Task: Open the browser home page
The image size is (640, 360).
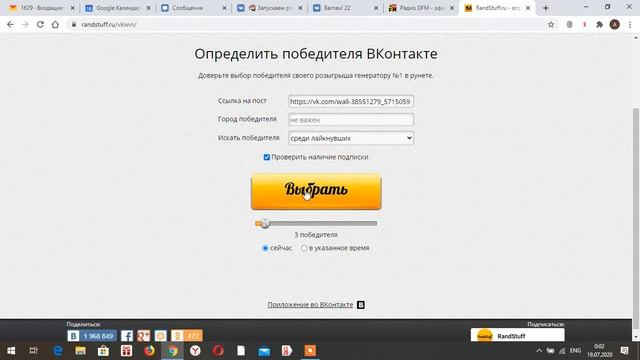Action: [55, 24]
